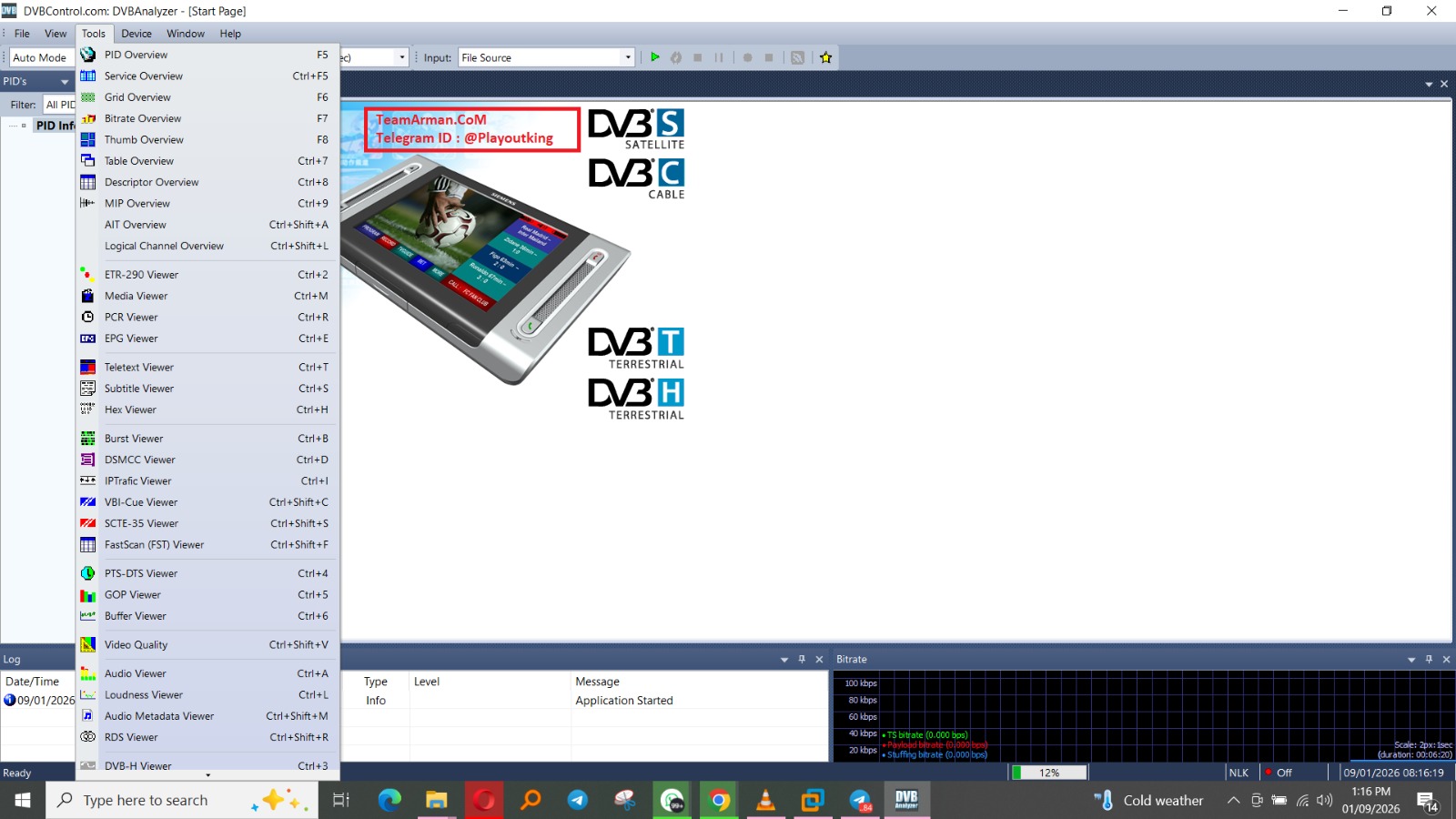Image resolution: width=1456 pixels, height=819 pixels.
Task: Open Windows Start menu
Action: (23, 800)
